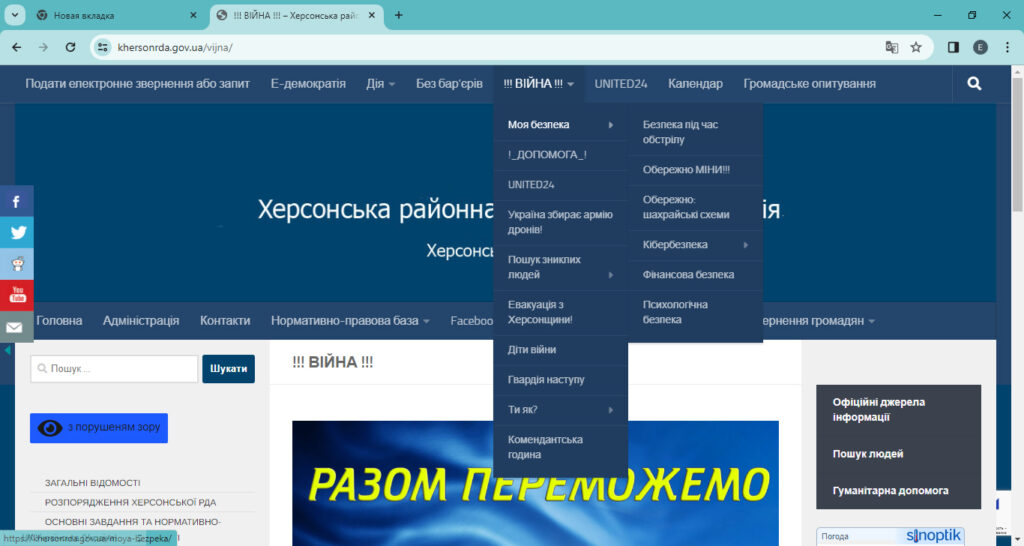Open the Гуманітарна допомога link
The width and height of the screenshot is (1024, 546).
coord(890,491)
